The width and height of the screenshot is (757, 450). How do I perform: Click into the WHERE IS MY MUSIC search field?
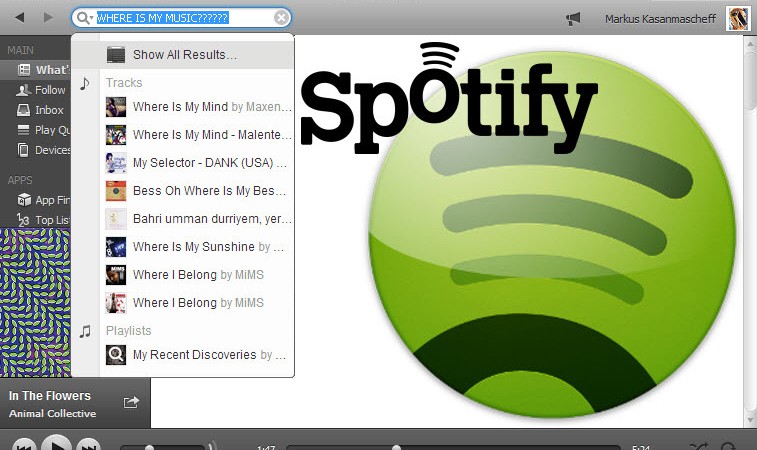[182, 18]
